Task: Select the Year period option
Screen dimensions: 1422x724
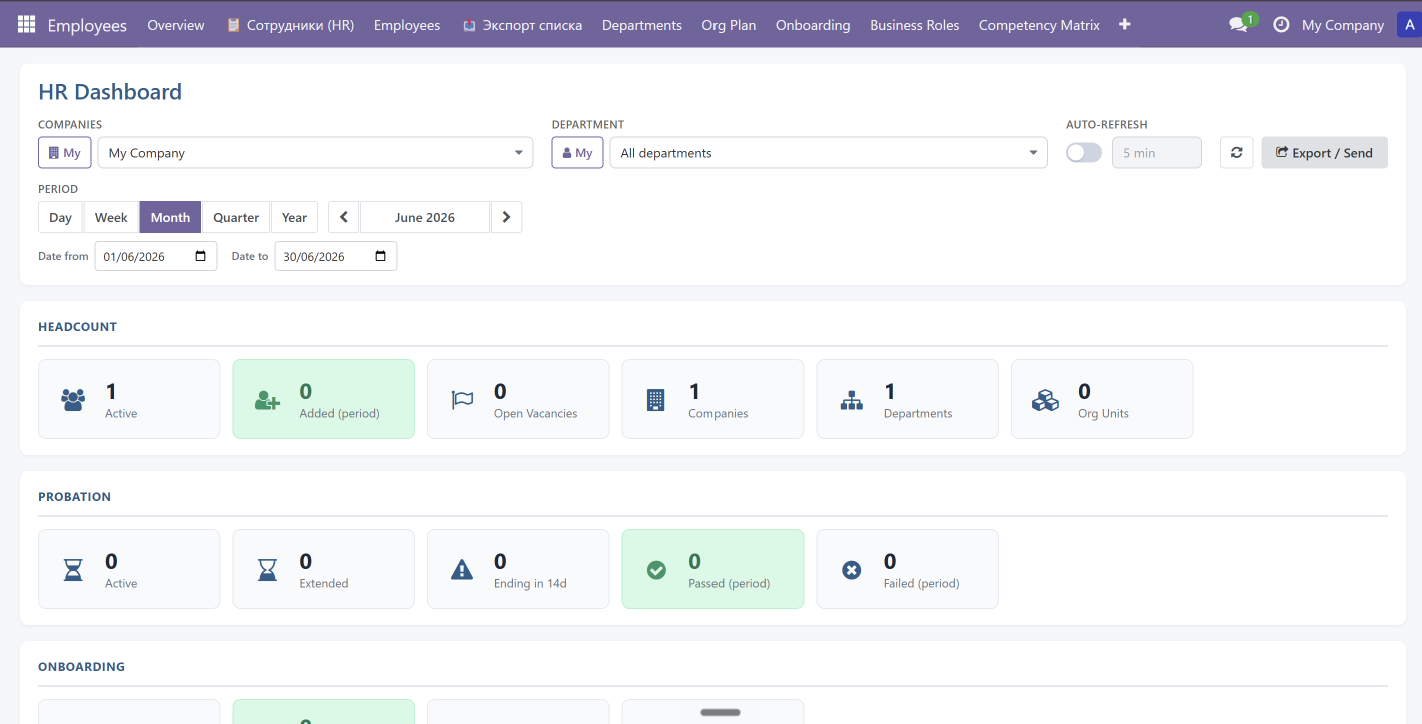Action: click(x=294, y=217)
